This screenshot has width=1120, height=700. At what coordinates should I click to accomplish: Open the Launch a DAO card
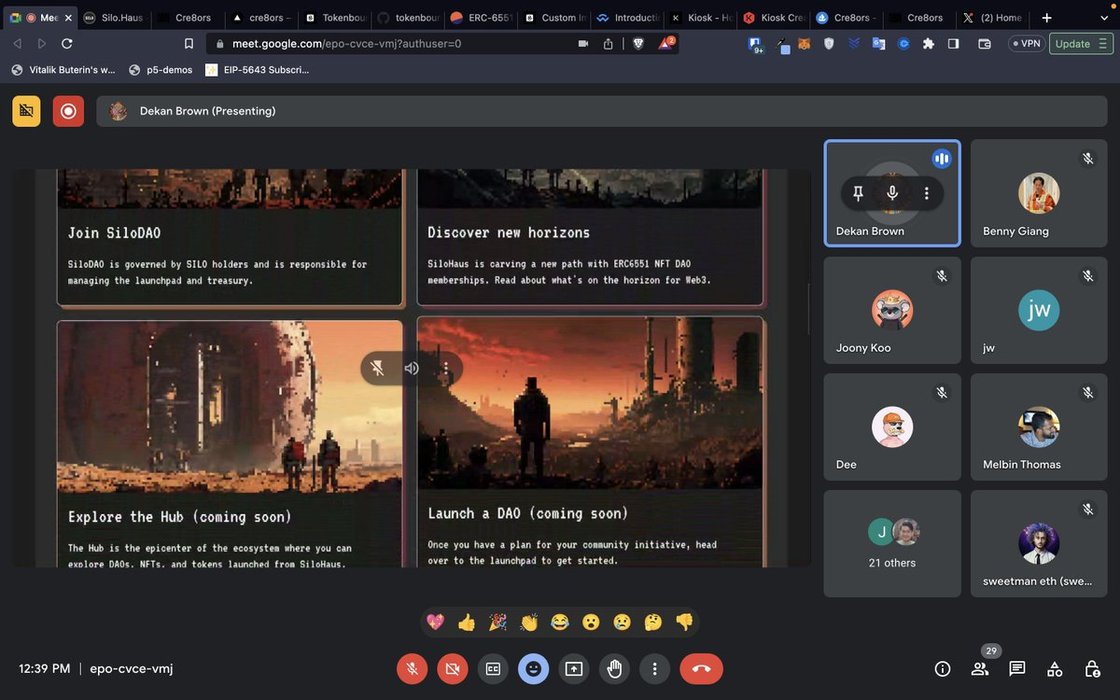[590, 442]
